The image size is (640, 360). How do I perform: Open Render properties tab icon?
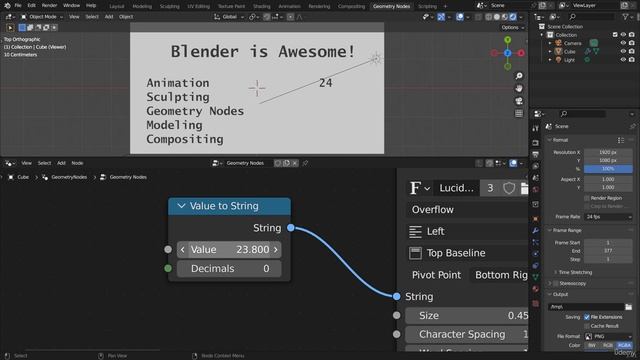[536, 143]
